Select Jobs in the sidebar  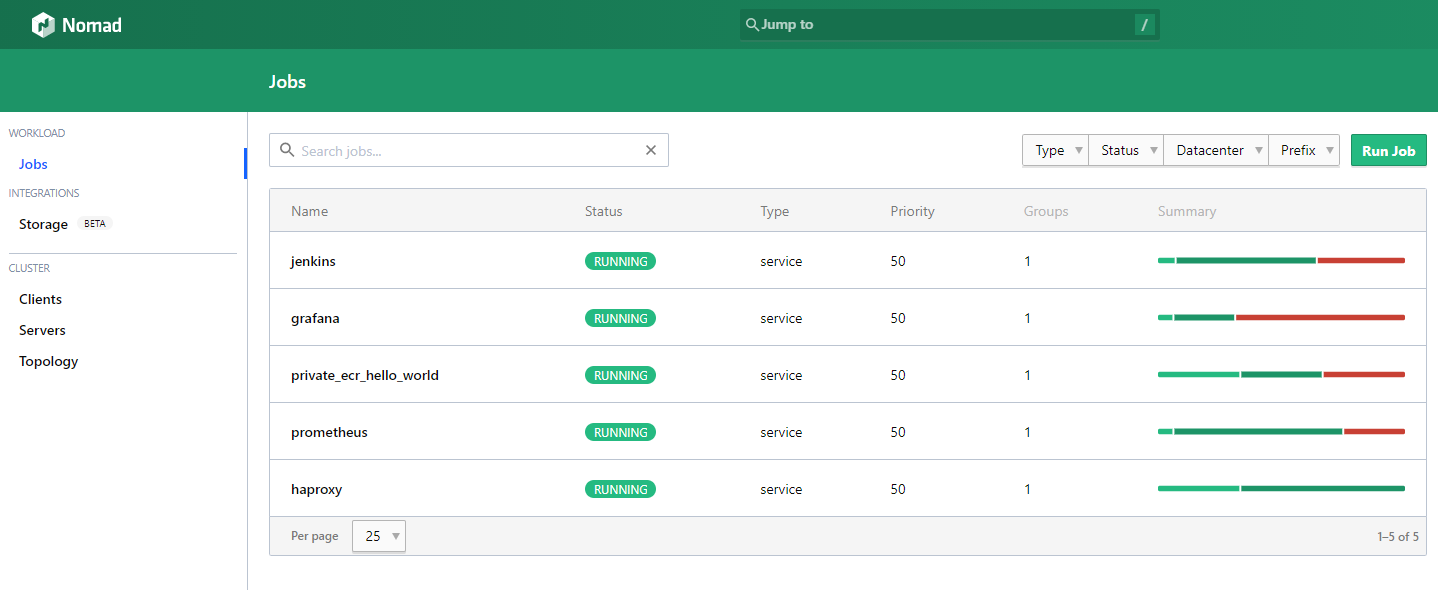pos(33,164)
